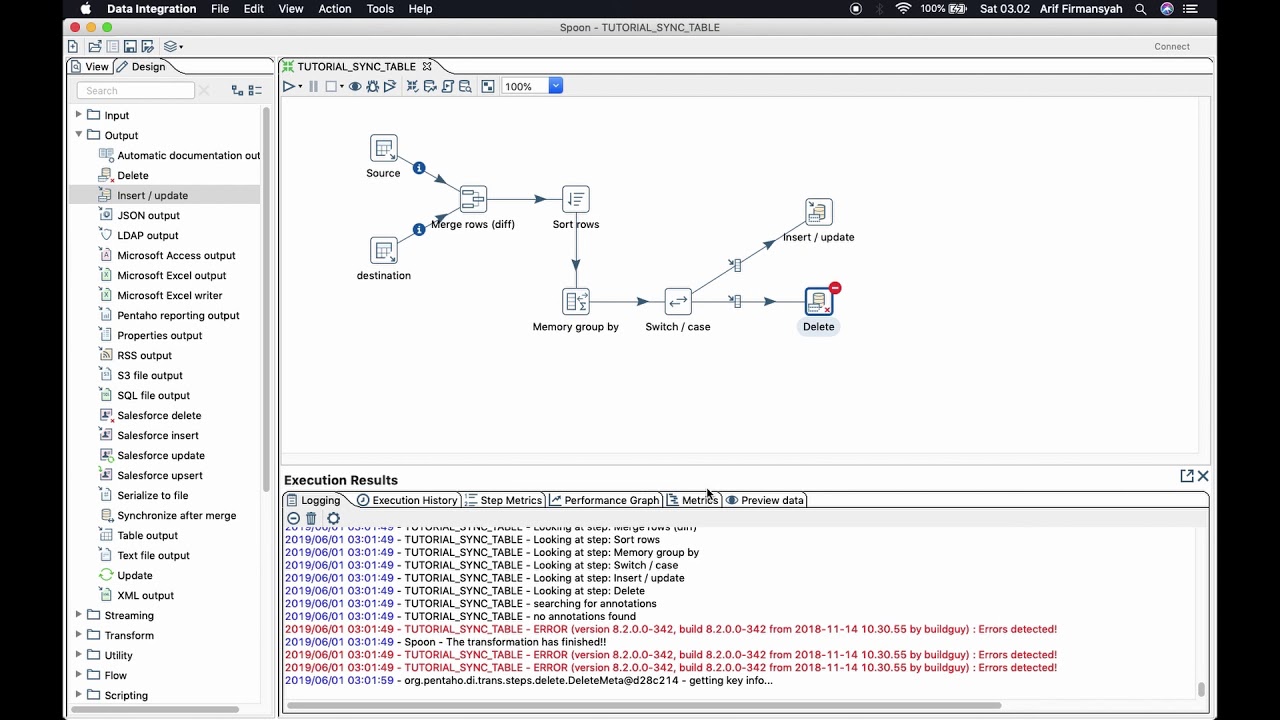
Task: Run the transformation with the play icon
Action: (x=288, y=87)
